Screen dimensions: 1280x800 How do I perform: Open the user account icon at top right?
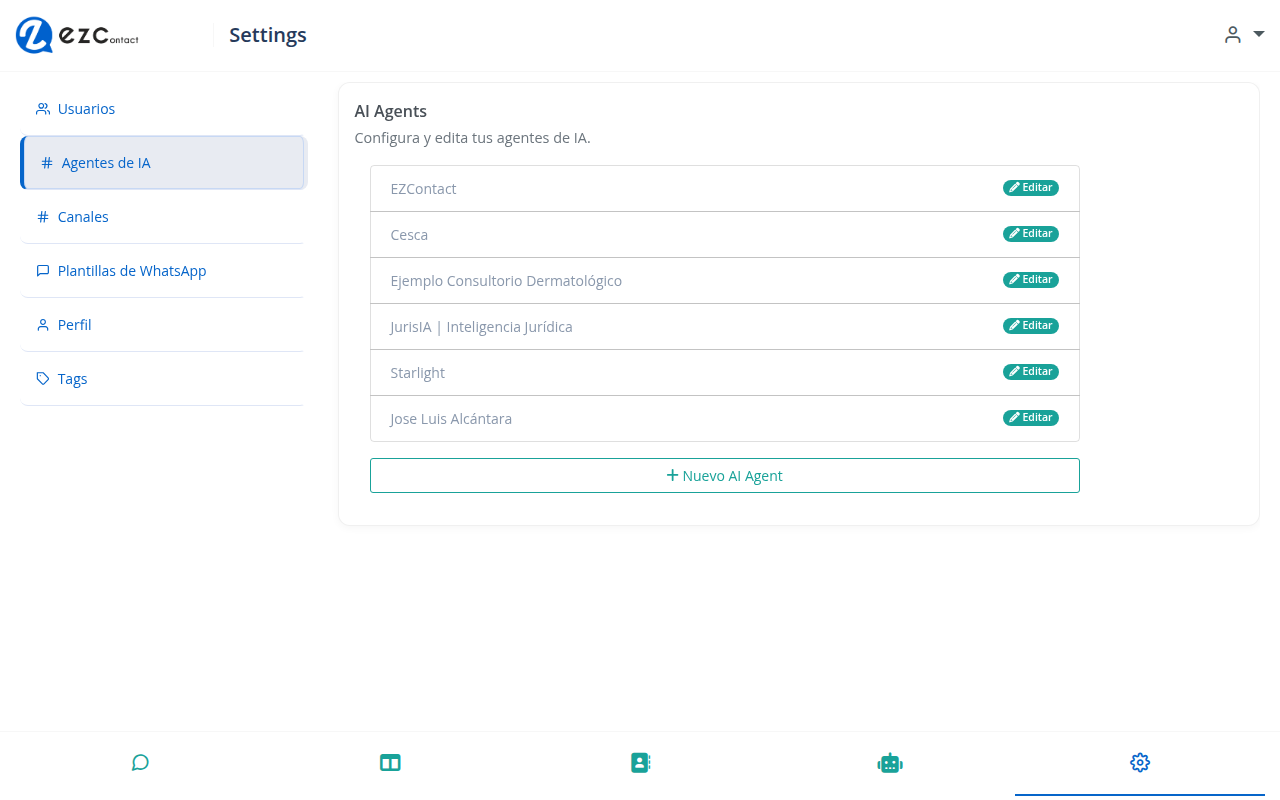(1232, 34)
